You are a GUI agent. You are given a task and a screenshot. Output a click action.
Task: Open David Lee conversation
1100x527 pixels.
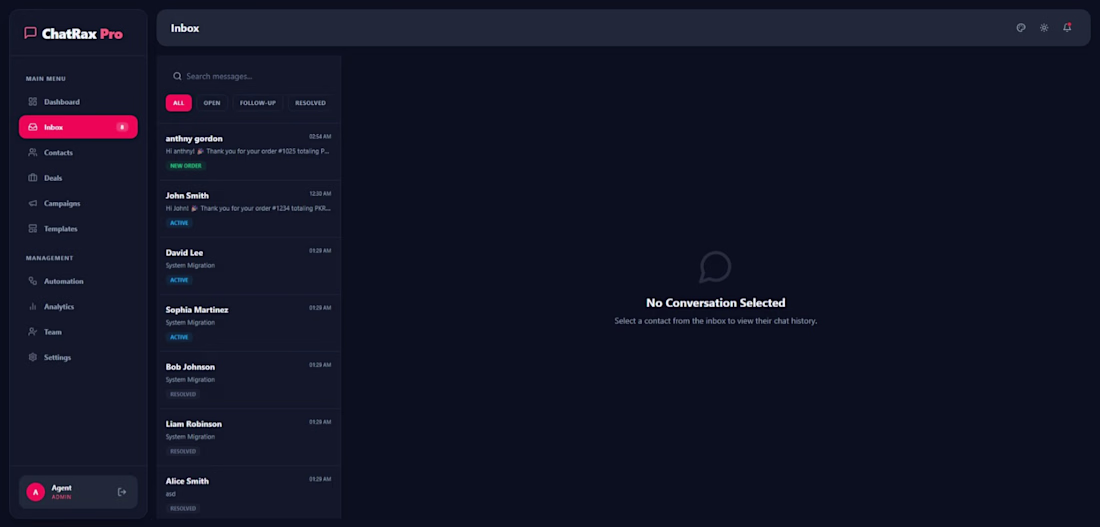point(249,266)
